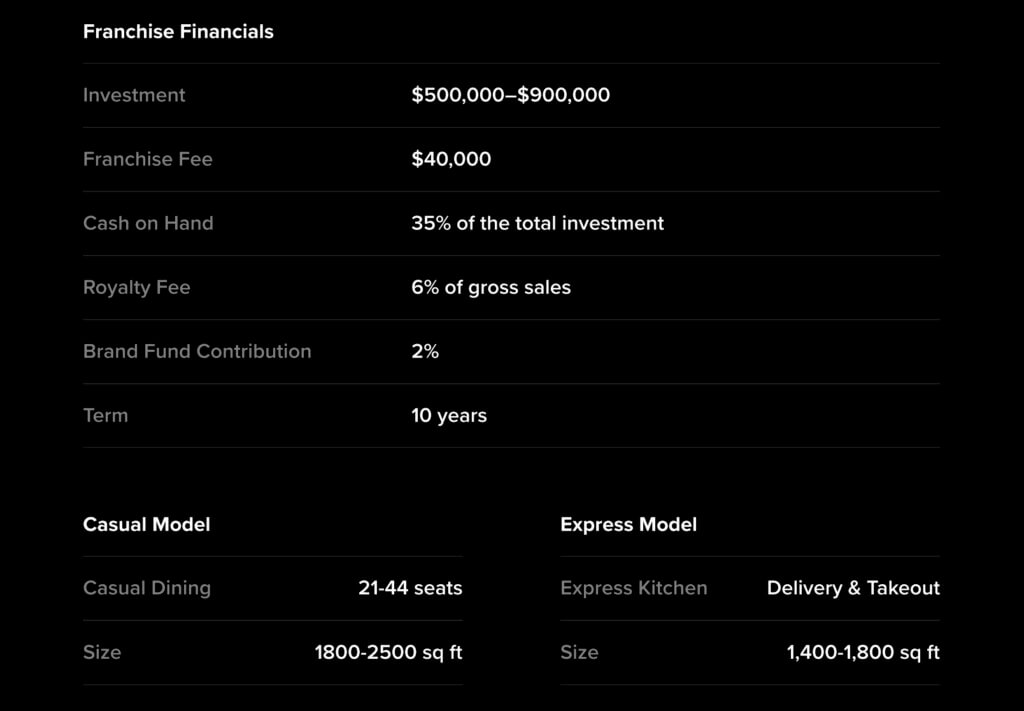The width and height of the screenshot is (1024, 711).
Task: Click the 1,400-1,800 sq ft size value
Action: click(x=863, y=652)
